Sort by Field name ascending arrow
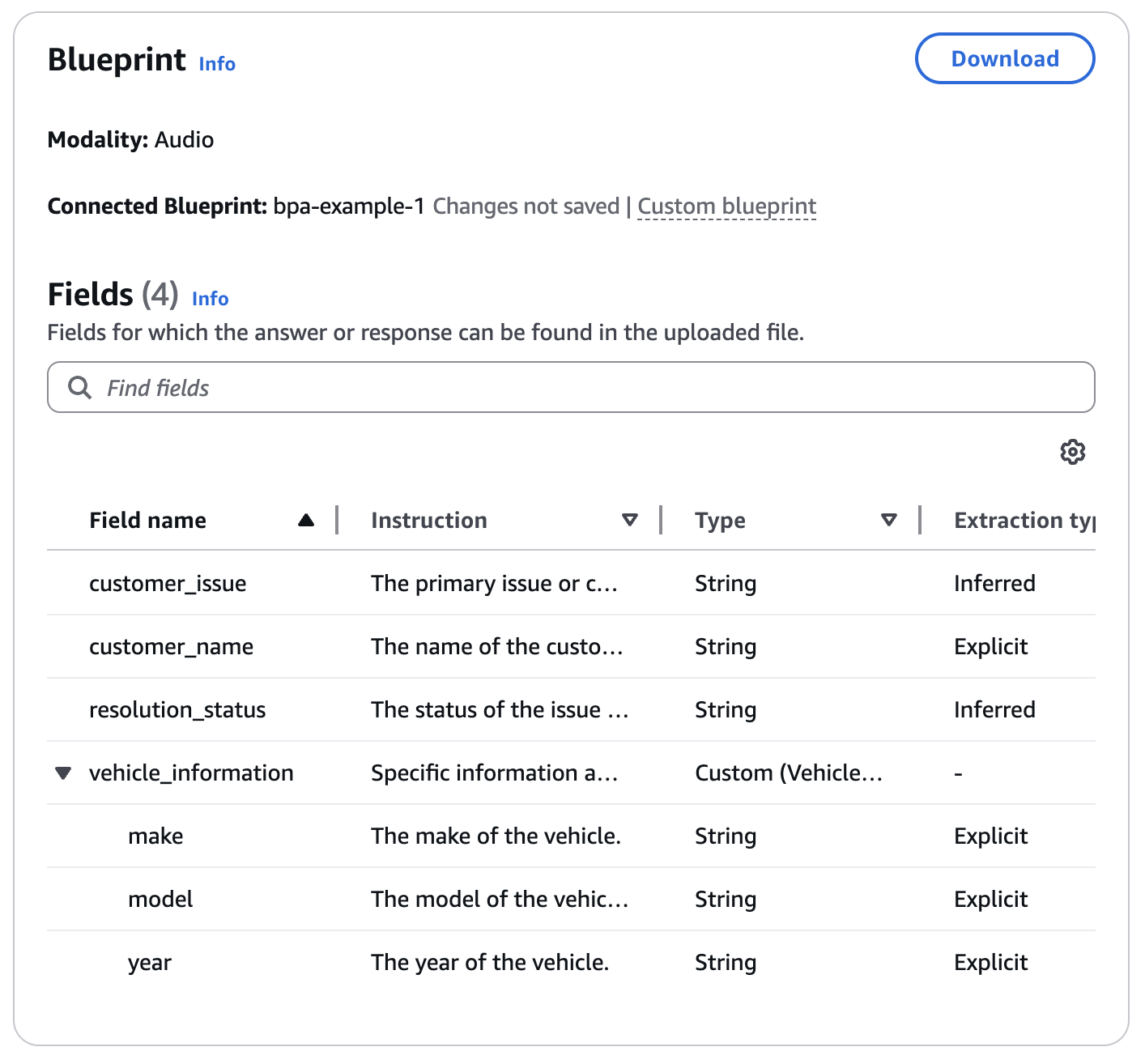The width and height of the screenshot is (1145, 1064). (x=306, y=521)
